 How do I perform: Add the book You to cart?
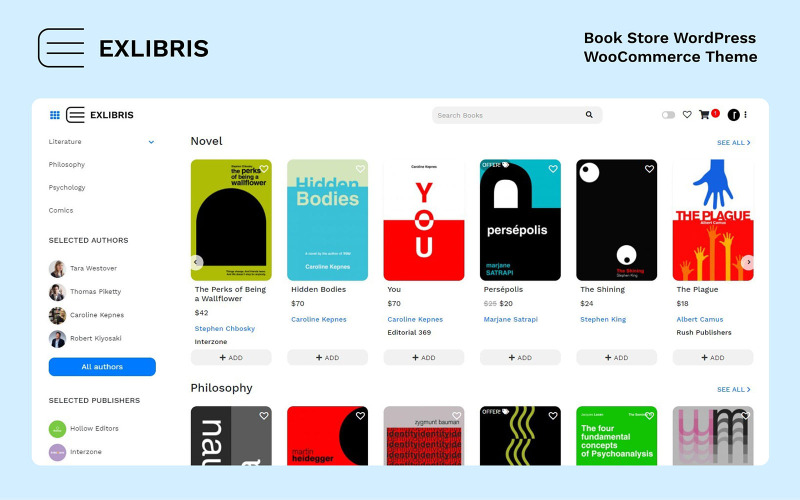pyautogui.click(x=424, y=358)
